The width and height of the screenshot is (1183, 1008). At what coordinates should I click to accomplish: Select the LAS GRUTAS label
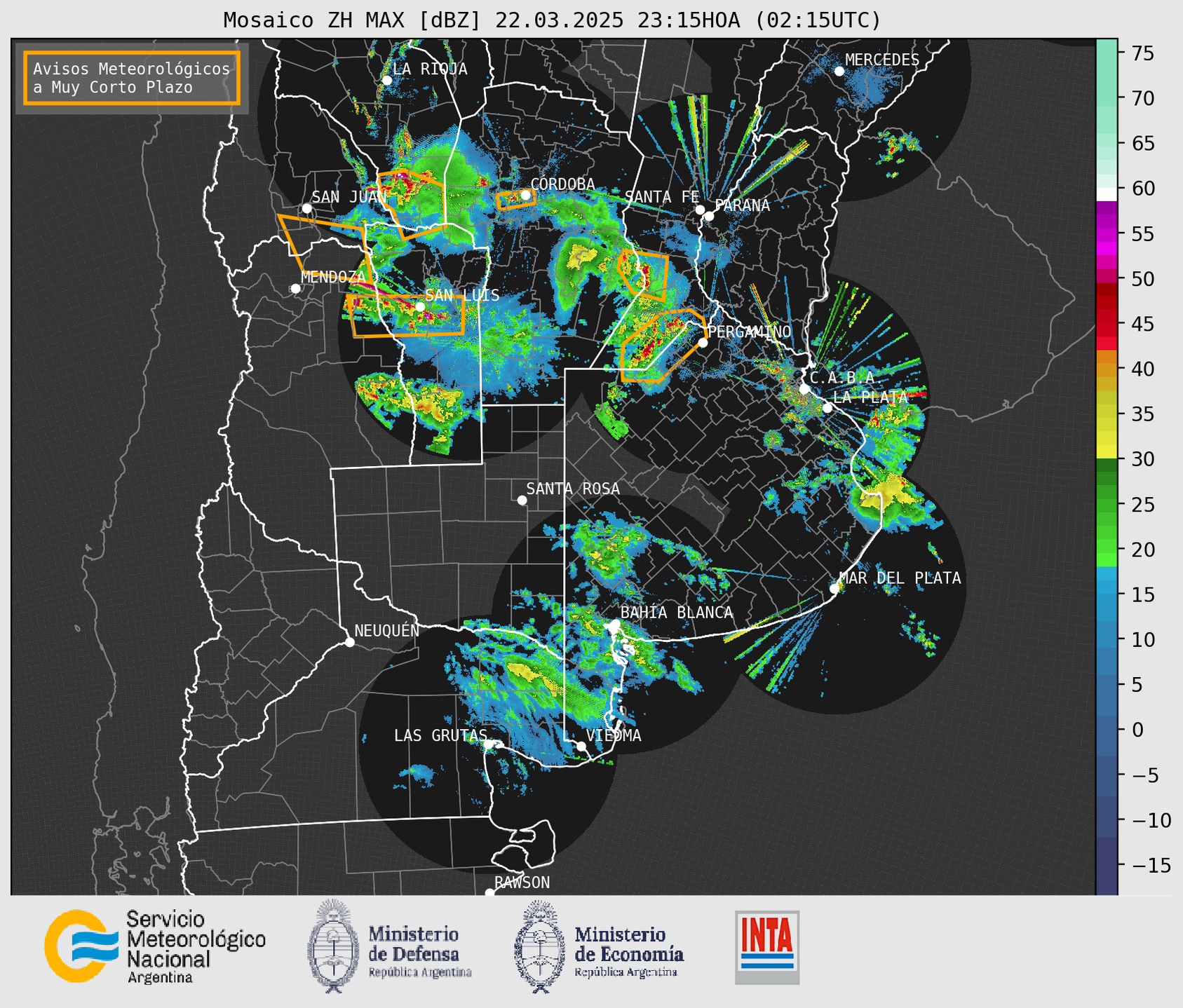click(x=440, y=735)
